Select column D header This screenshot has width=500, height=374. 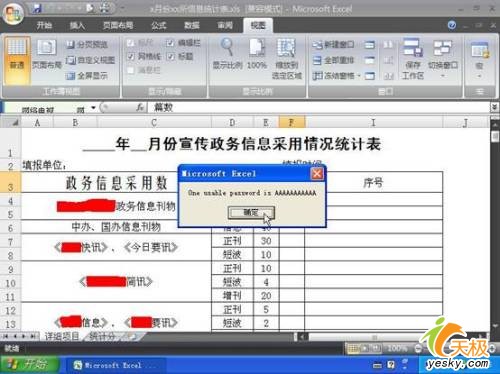[232, 123]
